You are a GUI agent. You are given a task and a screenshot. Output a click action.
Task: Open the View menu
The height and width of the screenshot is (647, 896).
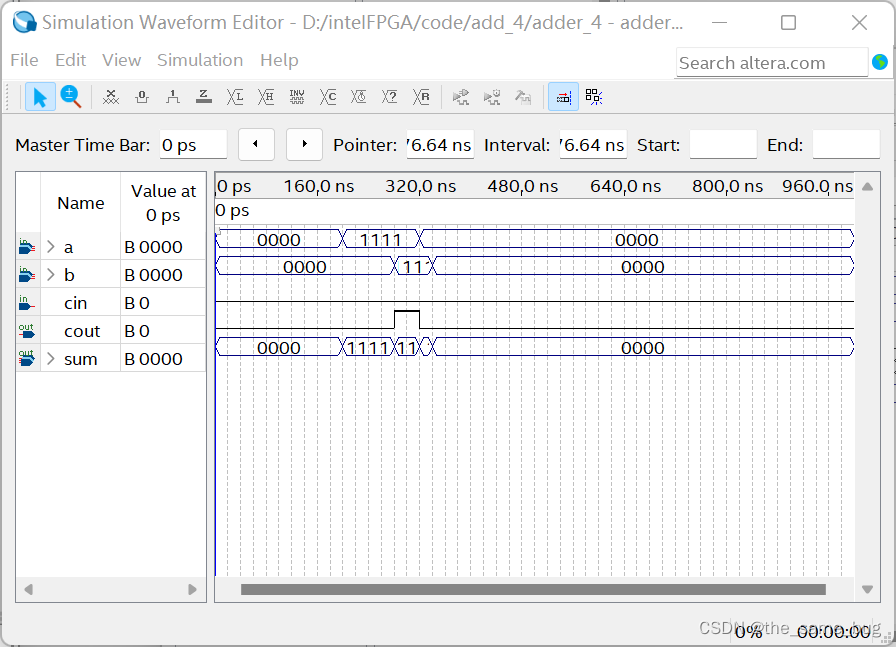pos(121,60)
